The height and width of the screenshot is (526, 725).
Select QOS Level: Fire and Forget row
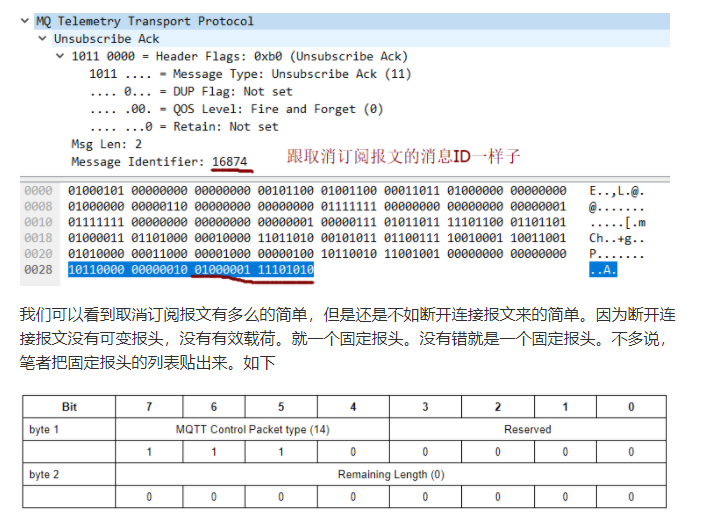236,109
